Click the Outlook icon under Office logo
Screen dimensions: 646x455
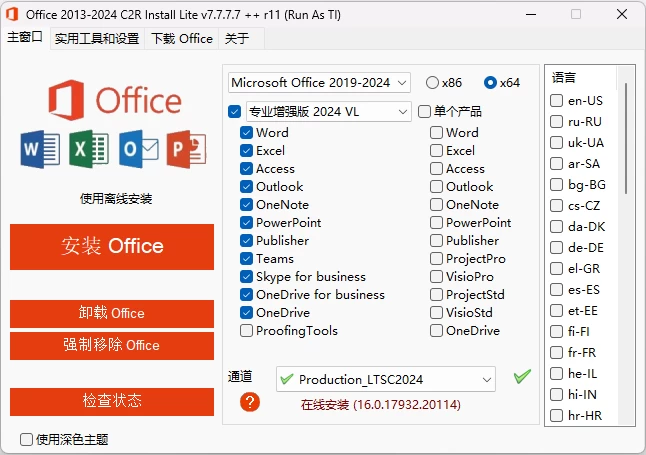coord(138,149)
